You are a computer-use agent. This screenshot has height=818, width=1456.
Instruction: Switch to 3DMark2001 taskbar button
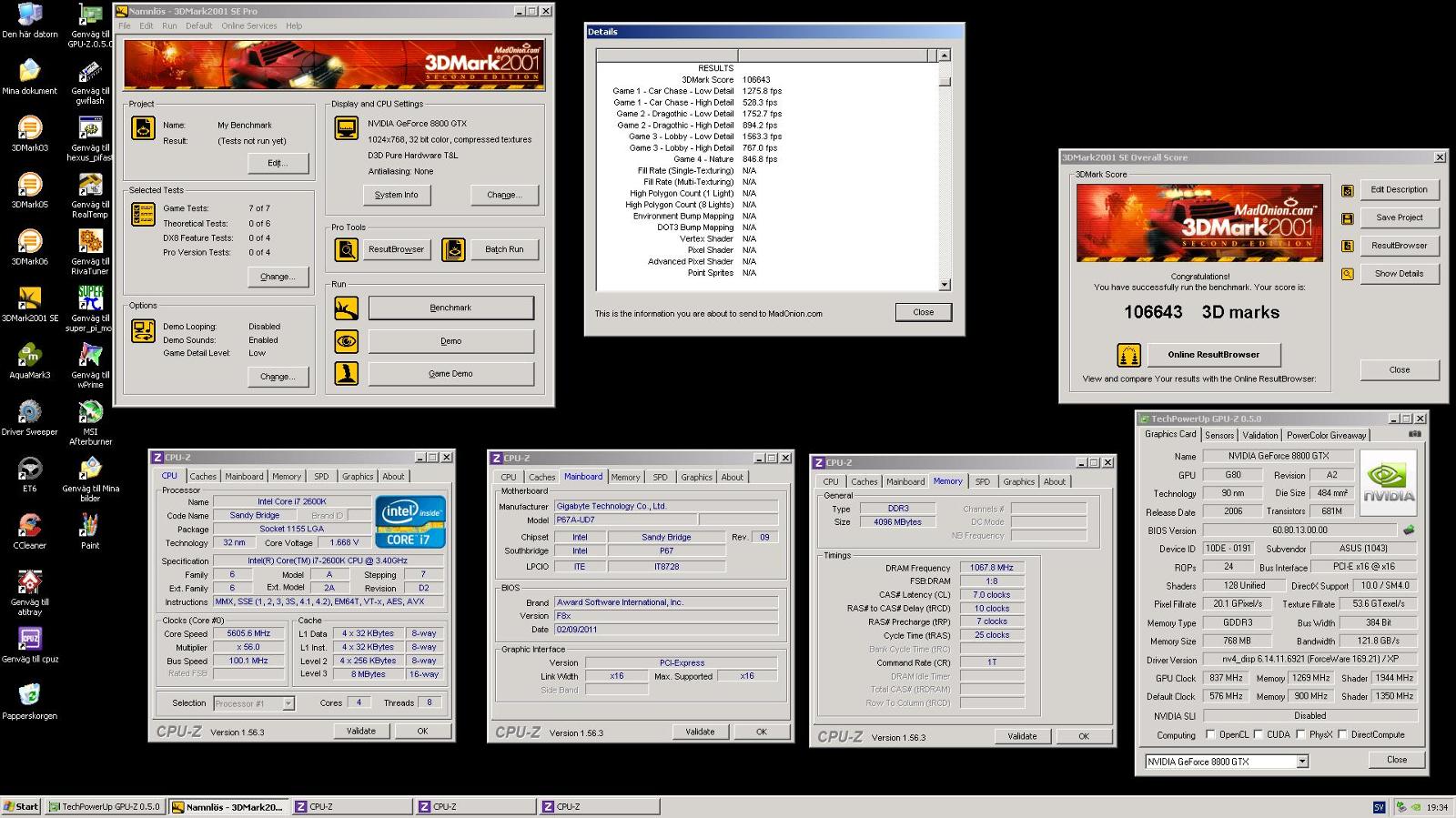228,806
